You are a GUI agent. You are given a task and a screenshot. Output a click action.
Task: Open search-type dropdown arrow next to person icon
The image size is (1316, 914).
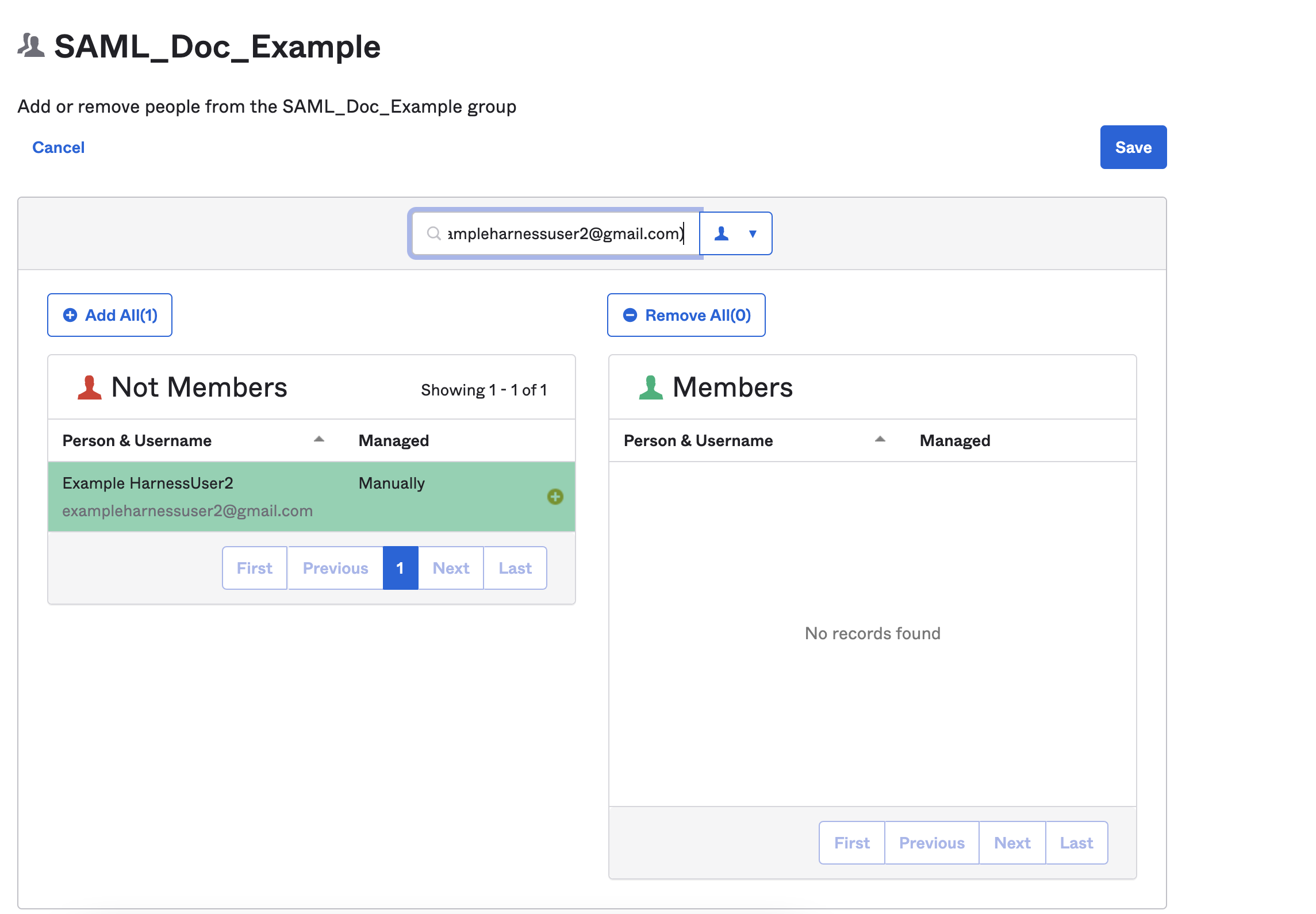pyautogui.click(x=753, y=233)
